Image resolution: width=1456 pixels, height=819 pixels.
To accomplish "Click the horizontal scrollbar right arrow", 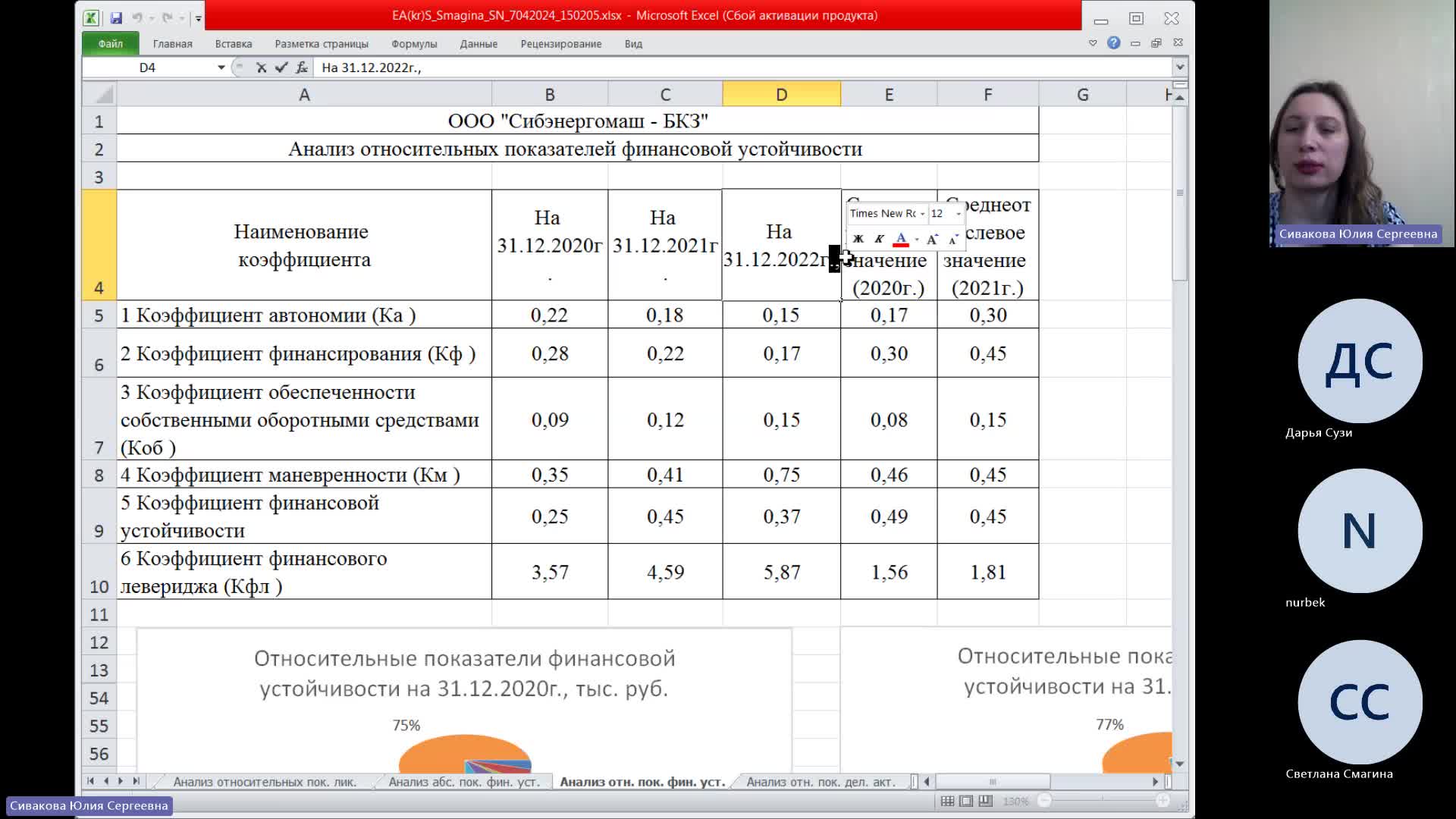I will click(x=1156, y=781).
